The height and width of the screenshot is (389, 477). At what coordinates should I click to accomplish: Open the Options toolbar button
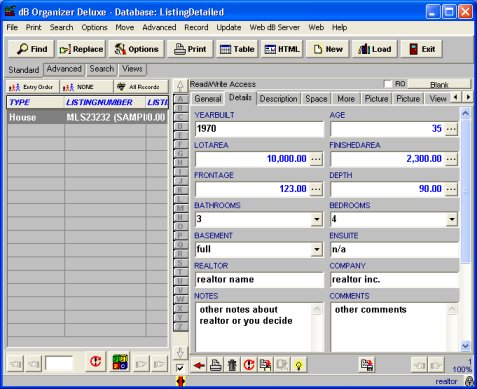pyautogui.click(x=136, y=49)
